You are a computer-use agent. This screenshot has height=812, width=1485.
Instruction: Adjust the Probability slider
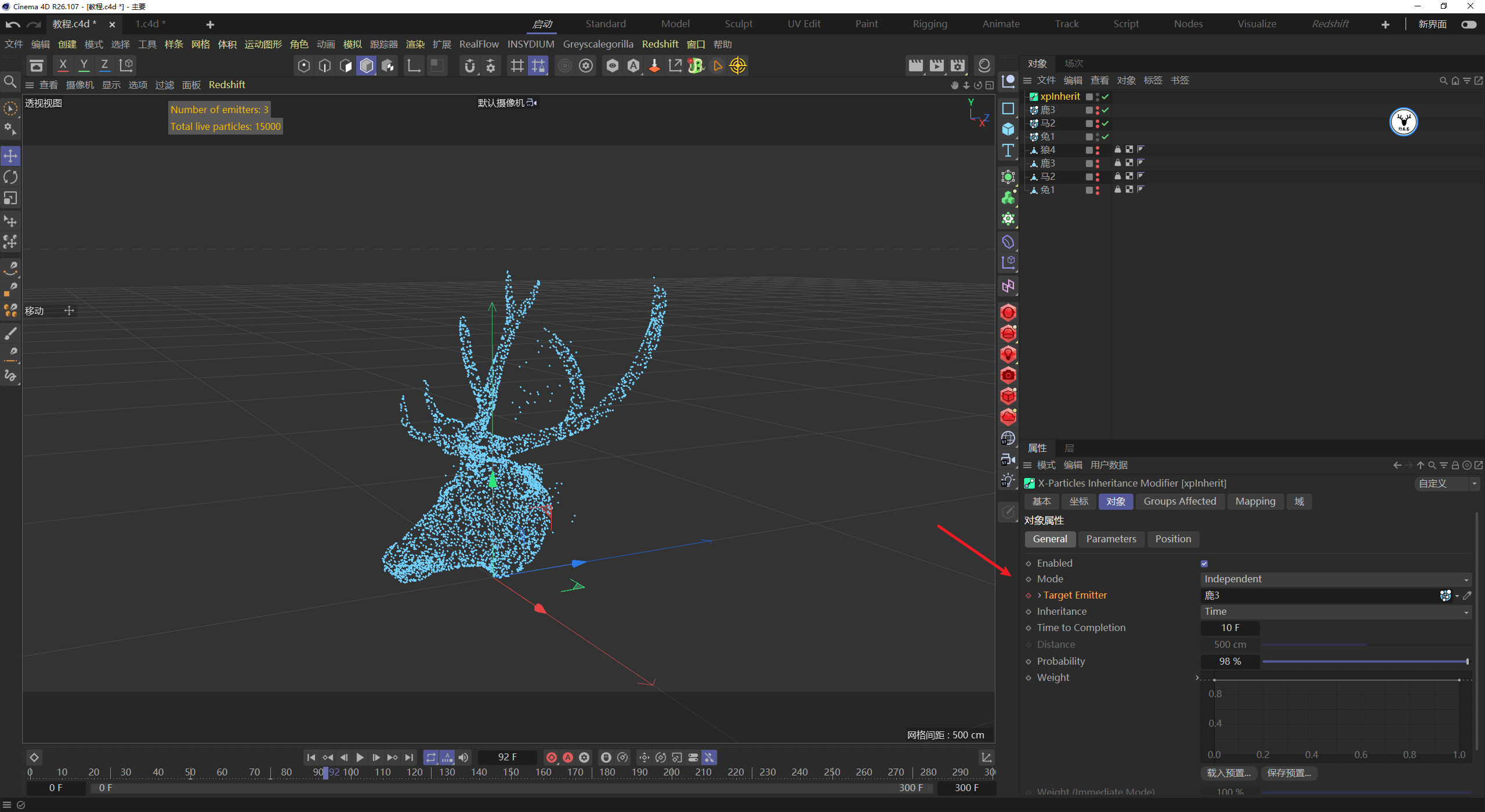(x=1363, y=661)
